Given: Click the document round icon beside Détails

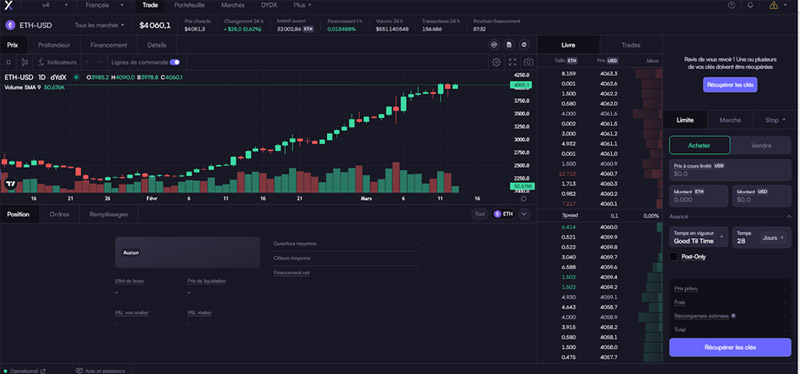Looking at the screenshot, I should (x=509, y=45).
